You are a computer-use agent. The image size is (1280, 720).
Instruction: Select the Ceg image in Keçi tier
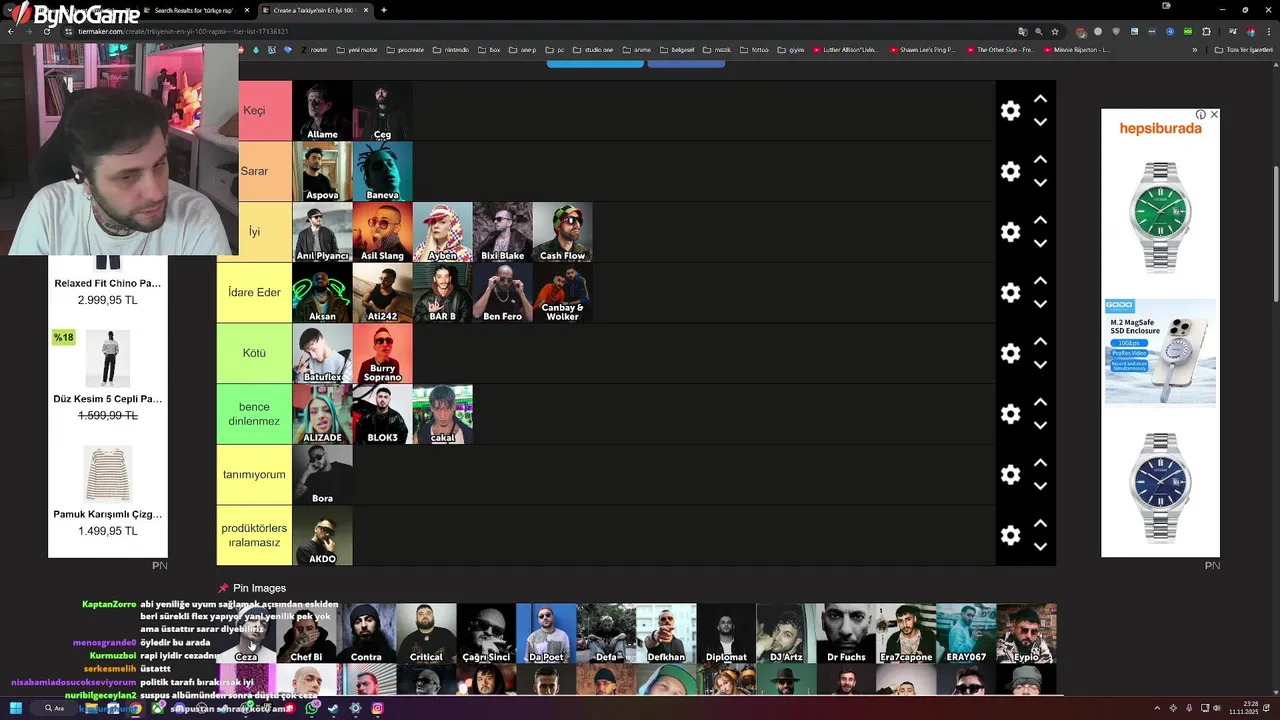pos(382,111)
